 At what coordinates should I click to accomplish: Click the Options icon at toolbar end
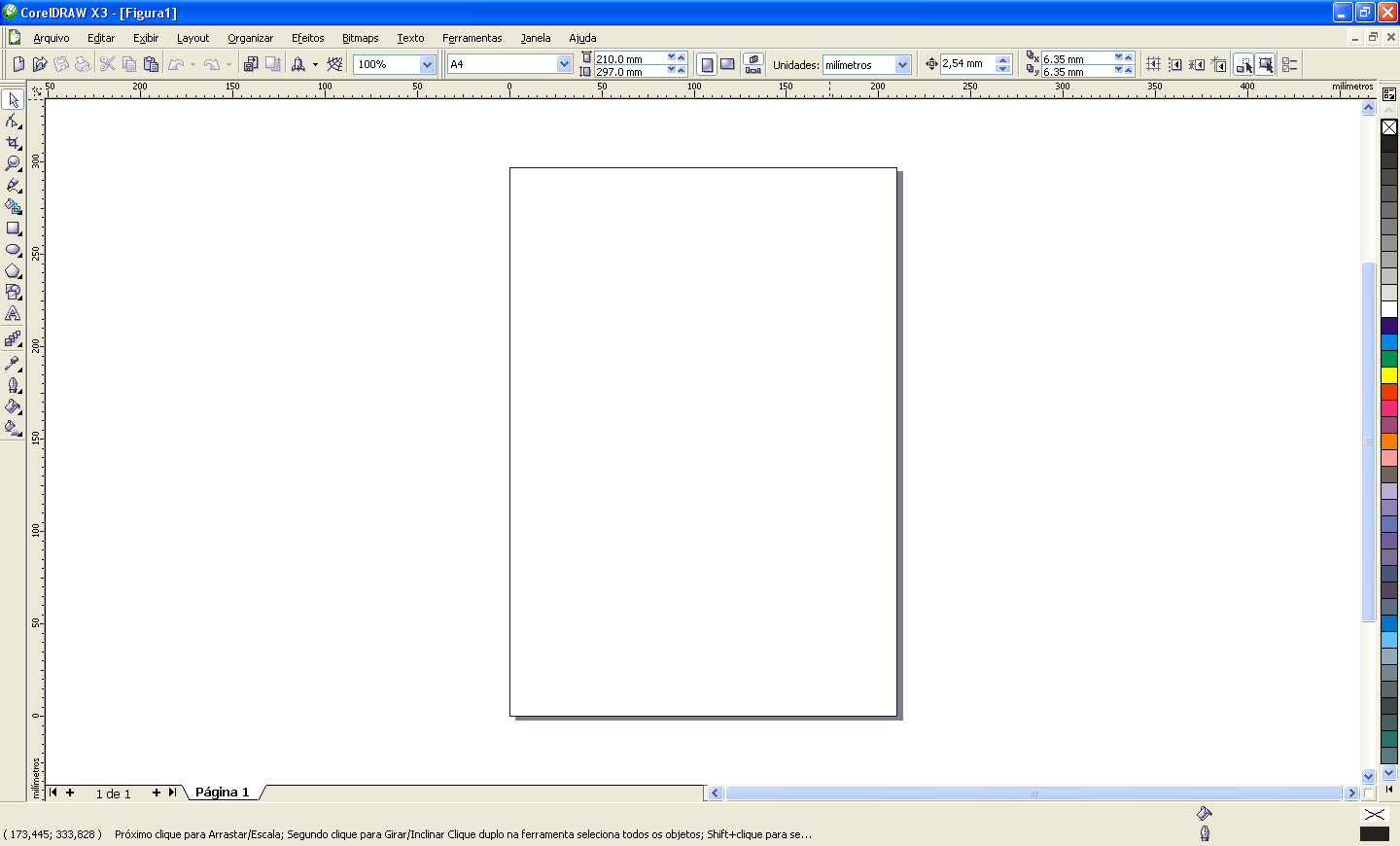click(x=1290, y=64)
